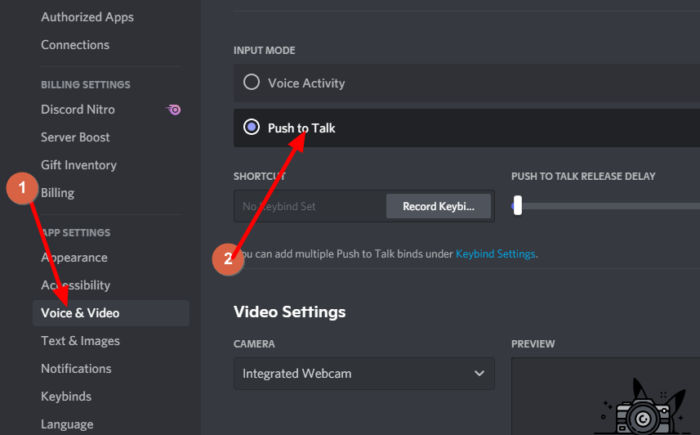Open the Integrated Webcam camera dropdown
The image size is (700, 435).
pos(364,374)
